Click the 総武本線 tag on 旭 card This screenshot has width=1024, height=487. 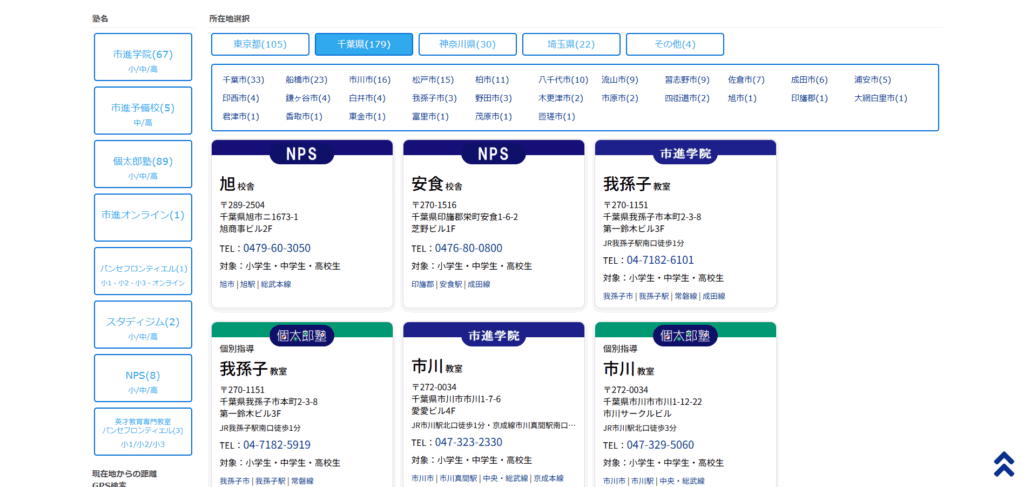pos(276,285)
